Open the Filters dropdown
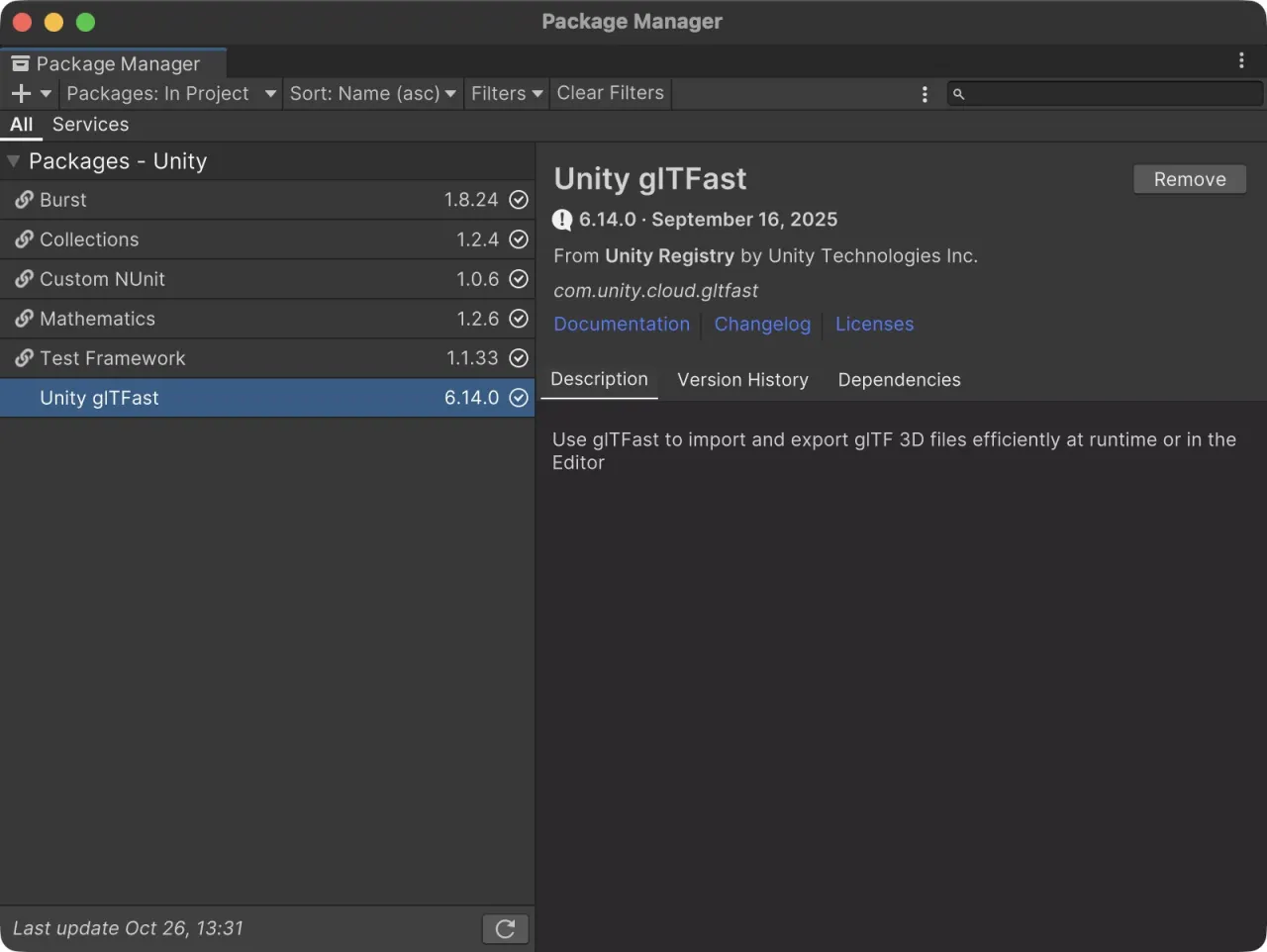The width and height of the screenshot is (1267, 952). pyautogui.click(x=507, y=94)
